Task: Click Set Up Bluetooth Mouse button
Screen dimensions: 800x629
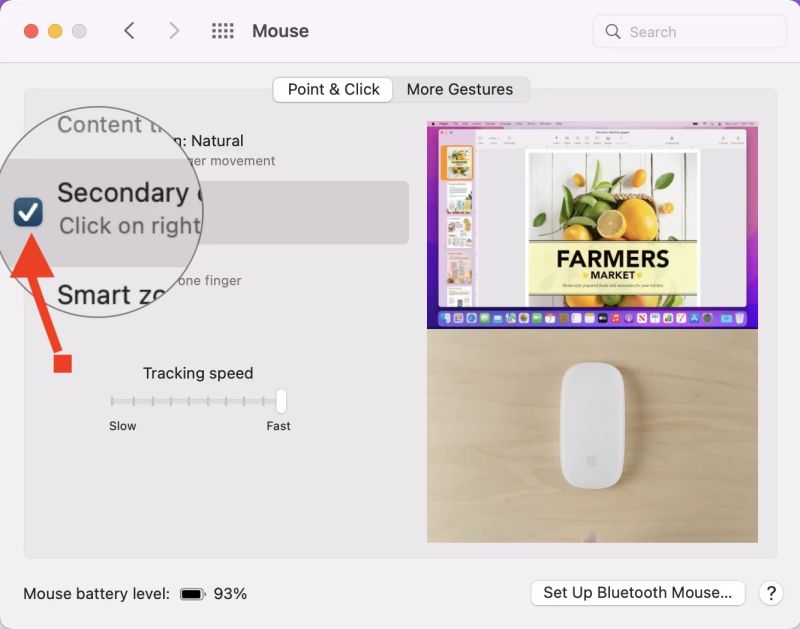Action: (637, 592)
